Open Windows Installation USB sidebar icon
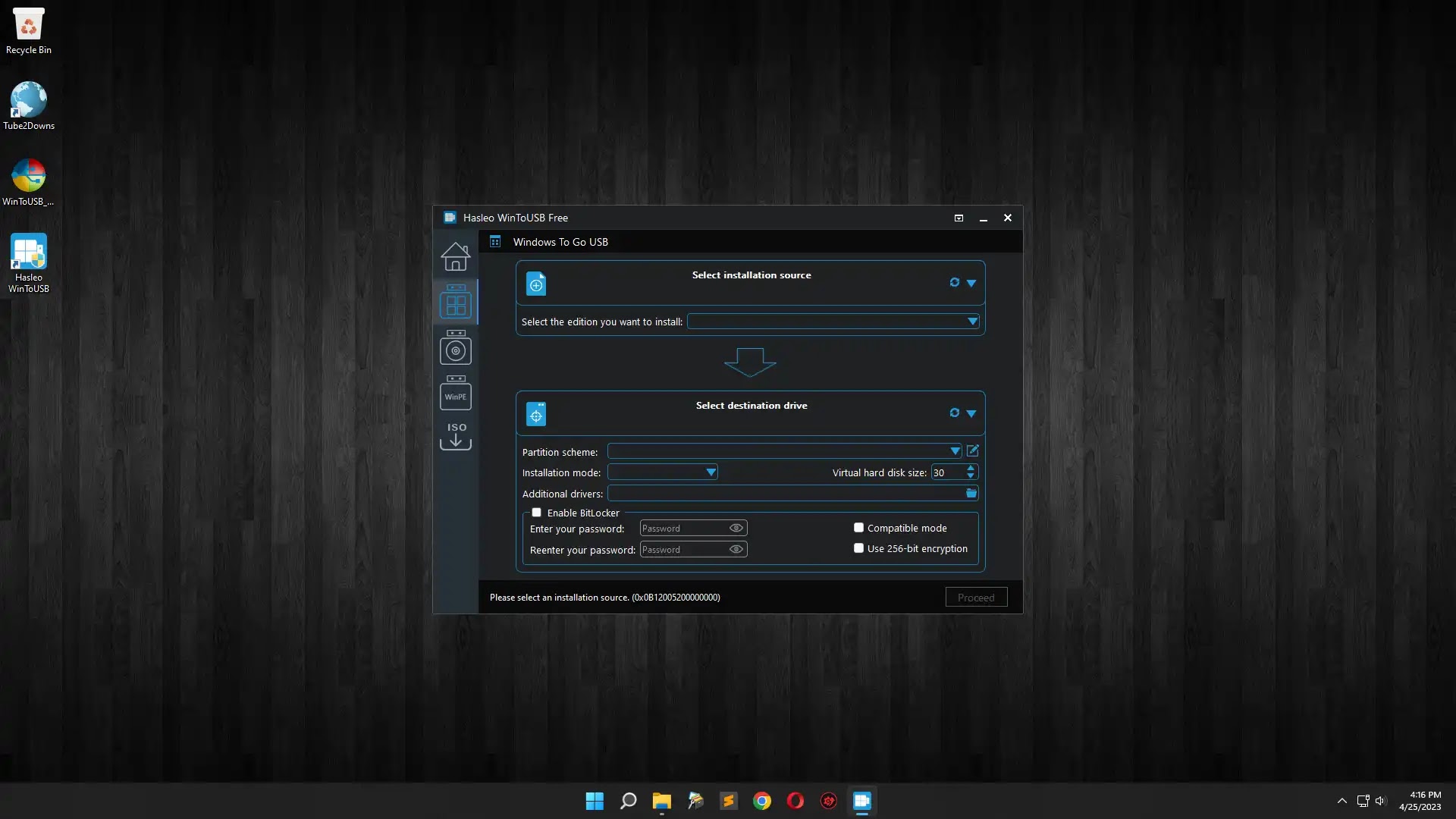Image resolution: width=1456 pixels, height=819 pixels. point(455,349)
